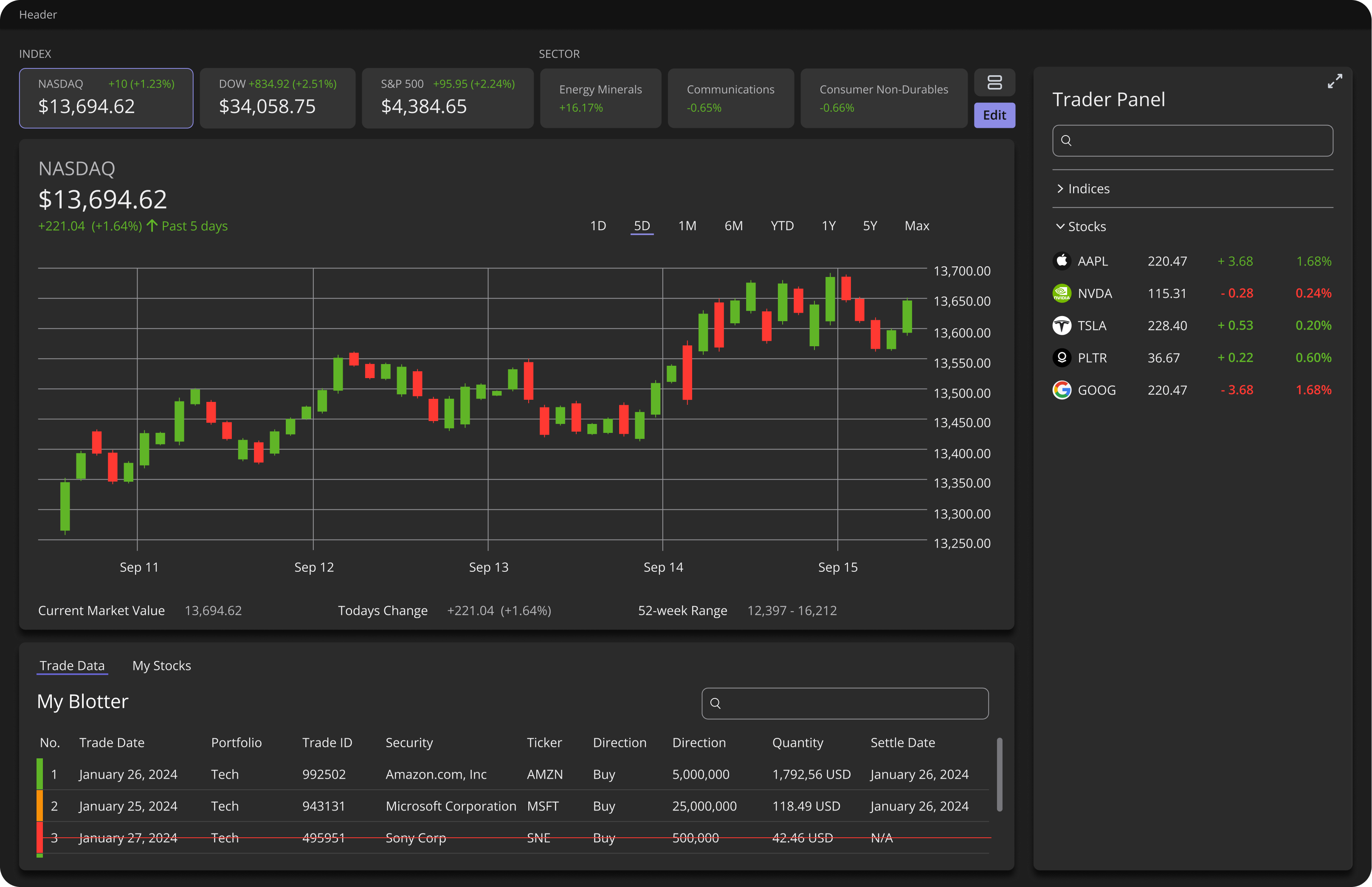
Task: Select the 5D chart range
Action: click(642, 226)
